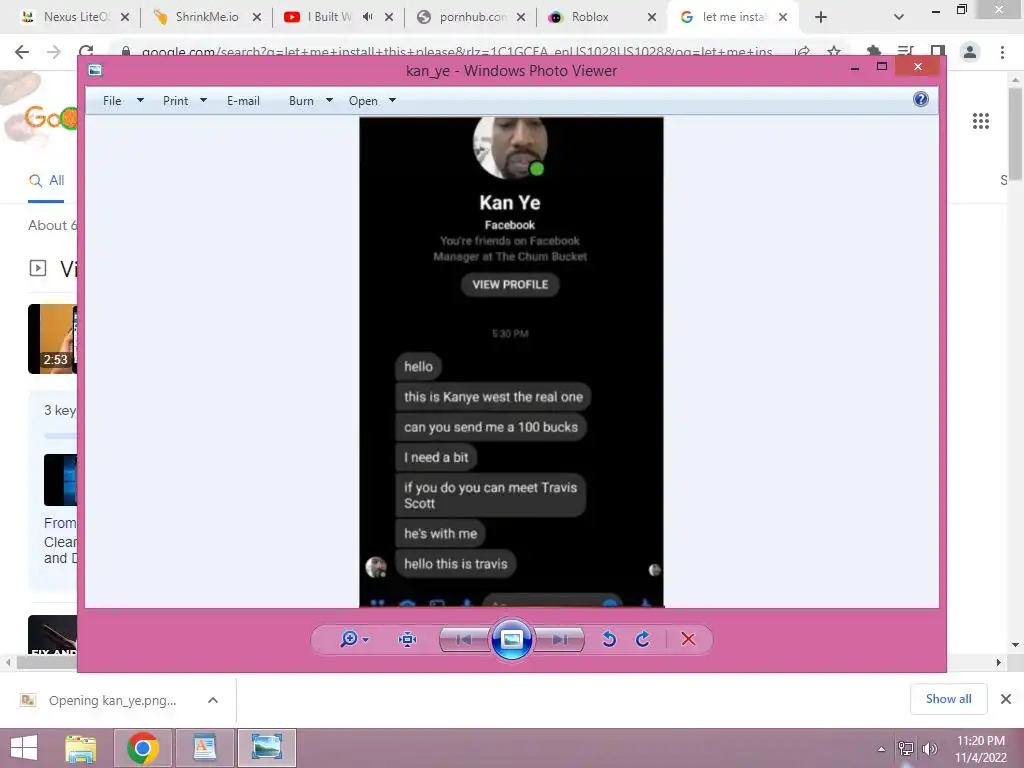
Task: Open a new Chrome tab
Action: coord(821,18)
